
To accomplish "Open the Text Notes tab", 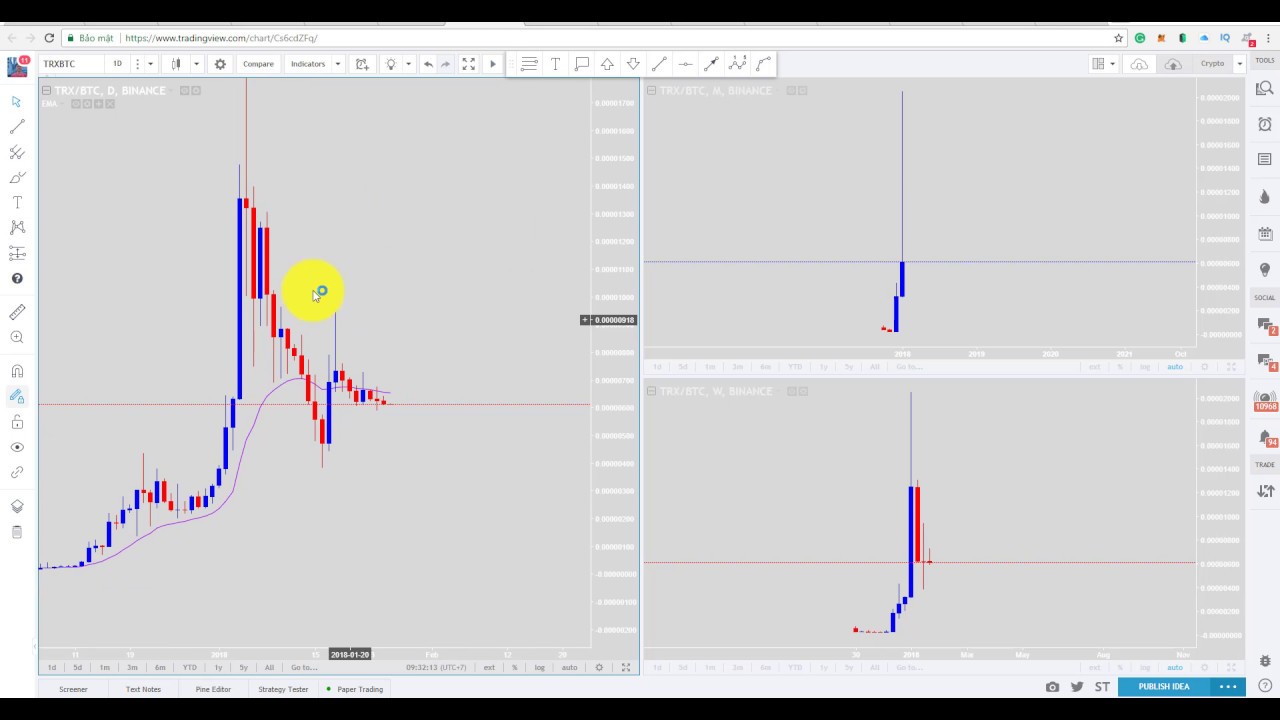I will pyautogui.click(x=143, y=689).
